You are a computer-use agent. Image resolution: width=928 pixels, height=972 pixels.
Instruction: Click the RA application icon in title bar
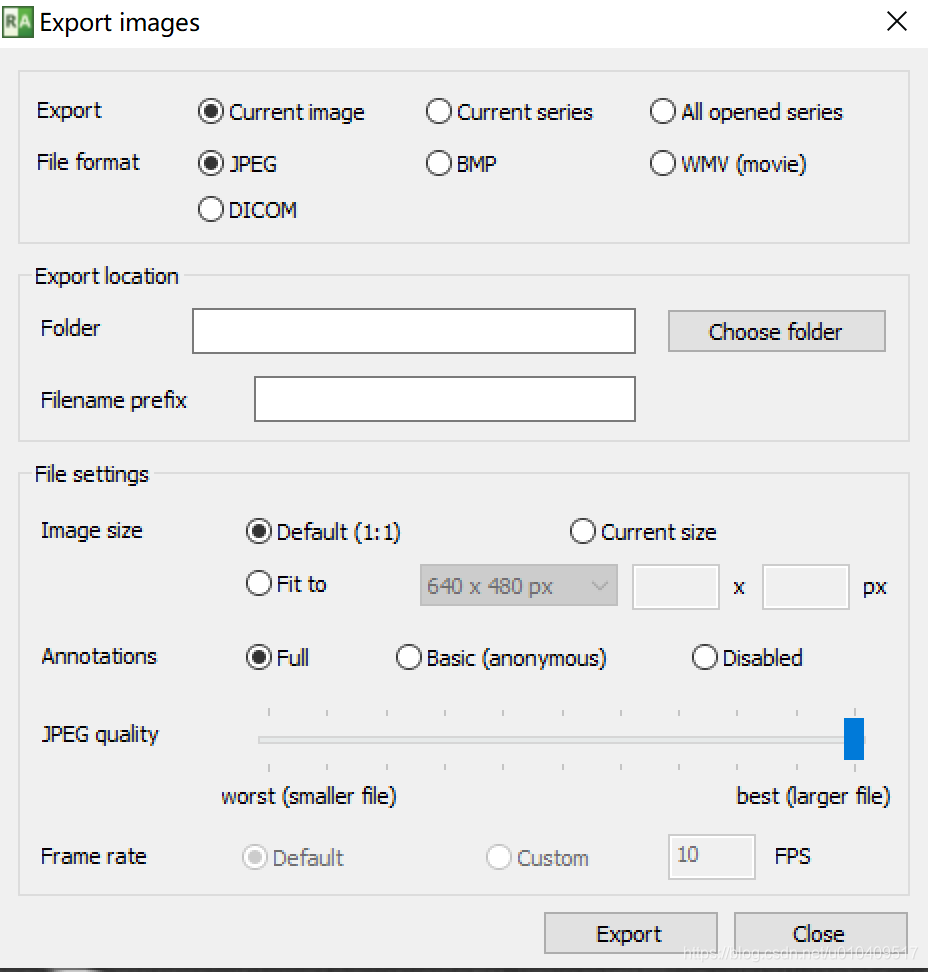point(17,22)
